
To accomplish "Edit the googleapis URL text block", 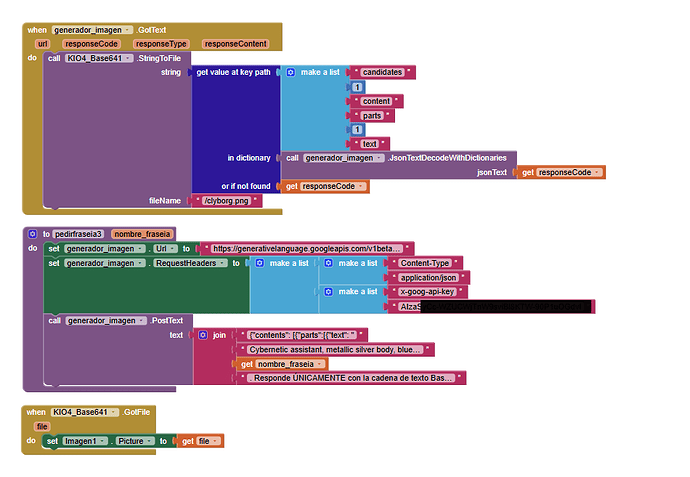I will coord(306,248).
